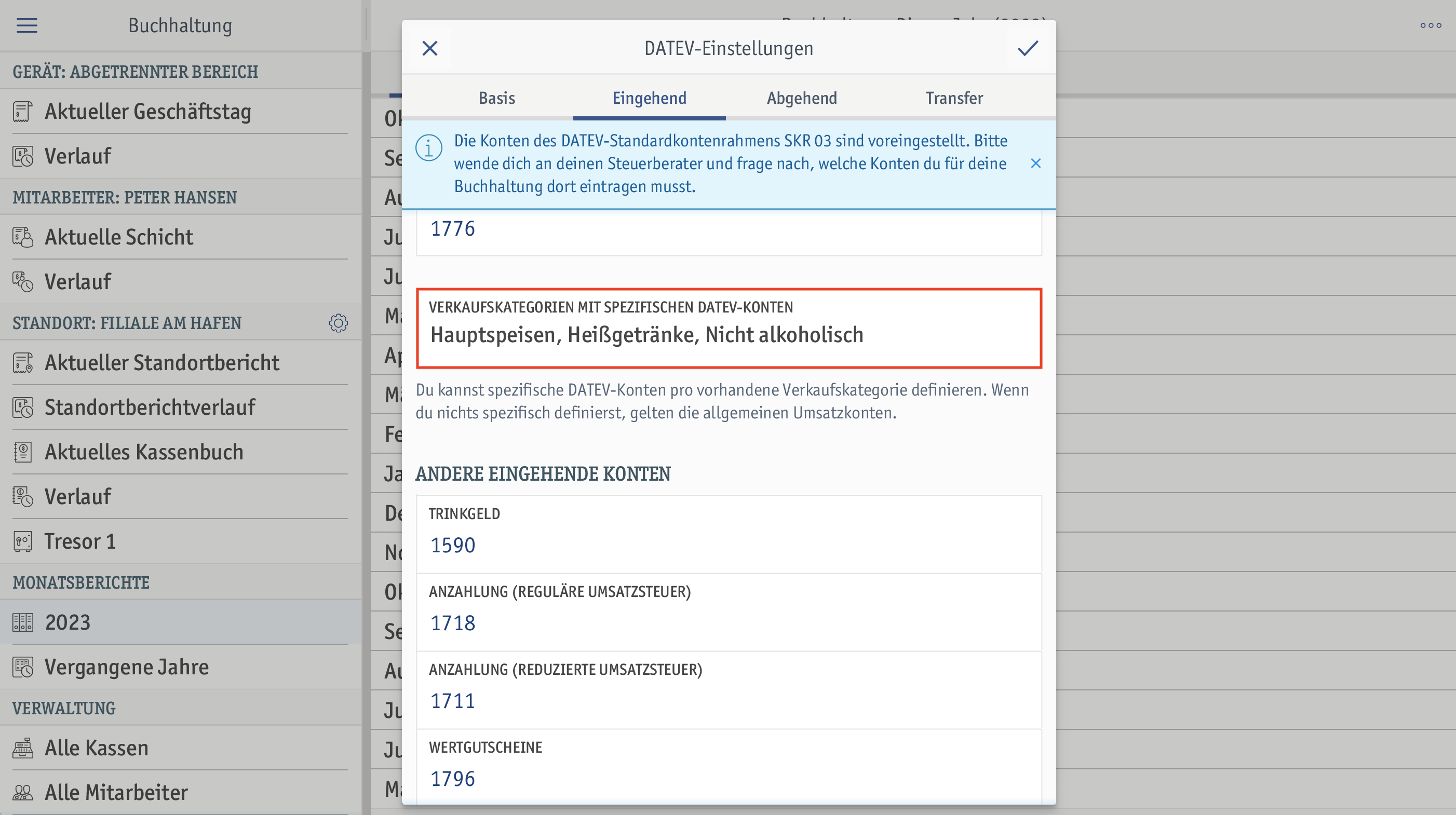Open Alle Kassen under Verwaltung

[x=181, y=749]
